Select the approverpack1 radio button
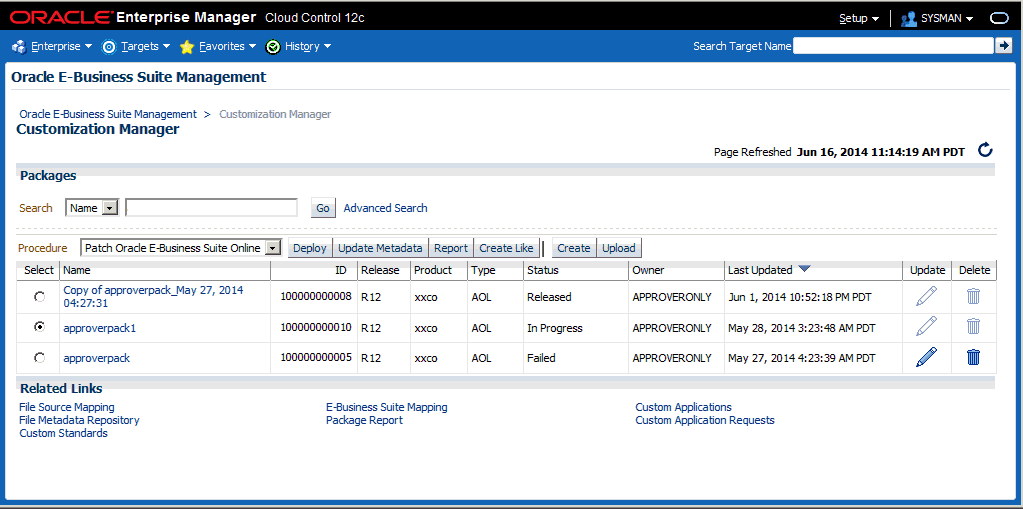 (x=39, y=328)
